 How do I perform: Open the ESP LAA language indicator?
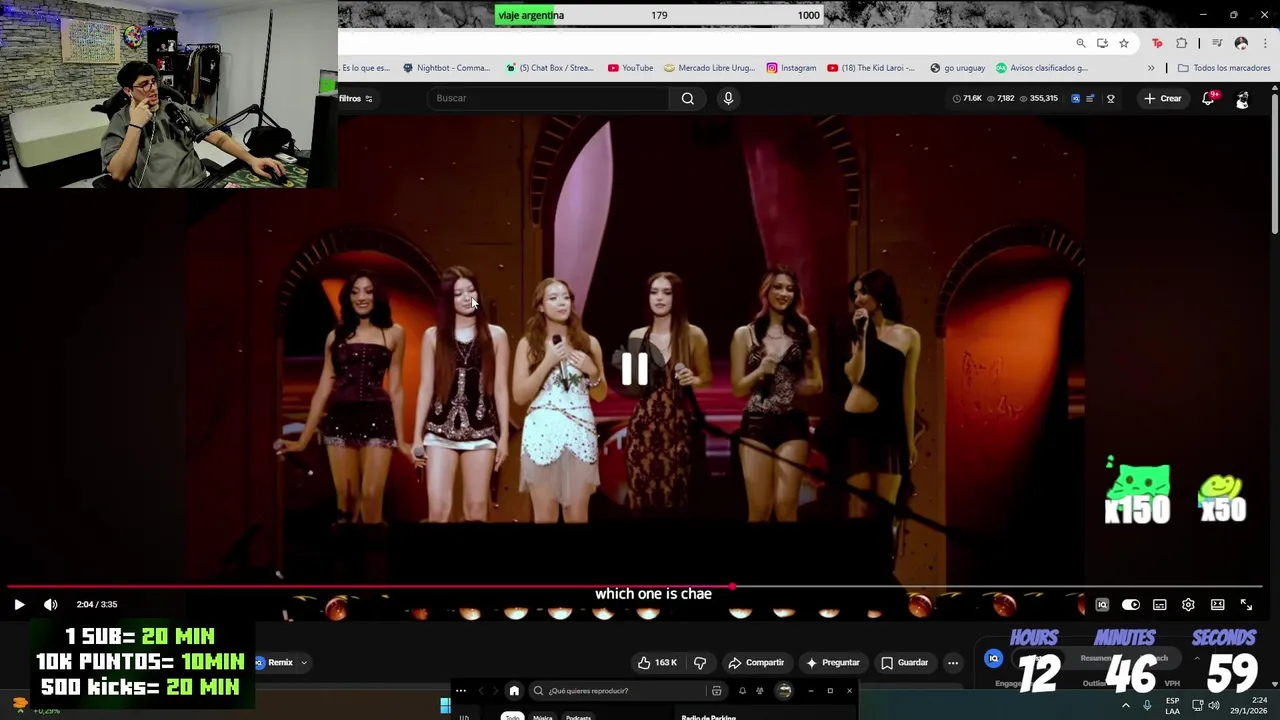(1172, 705)
